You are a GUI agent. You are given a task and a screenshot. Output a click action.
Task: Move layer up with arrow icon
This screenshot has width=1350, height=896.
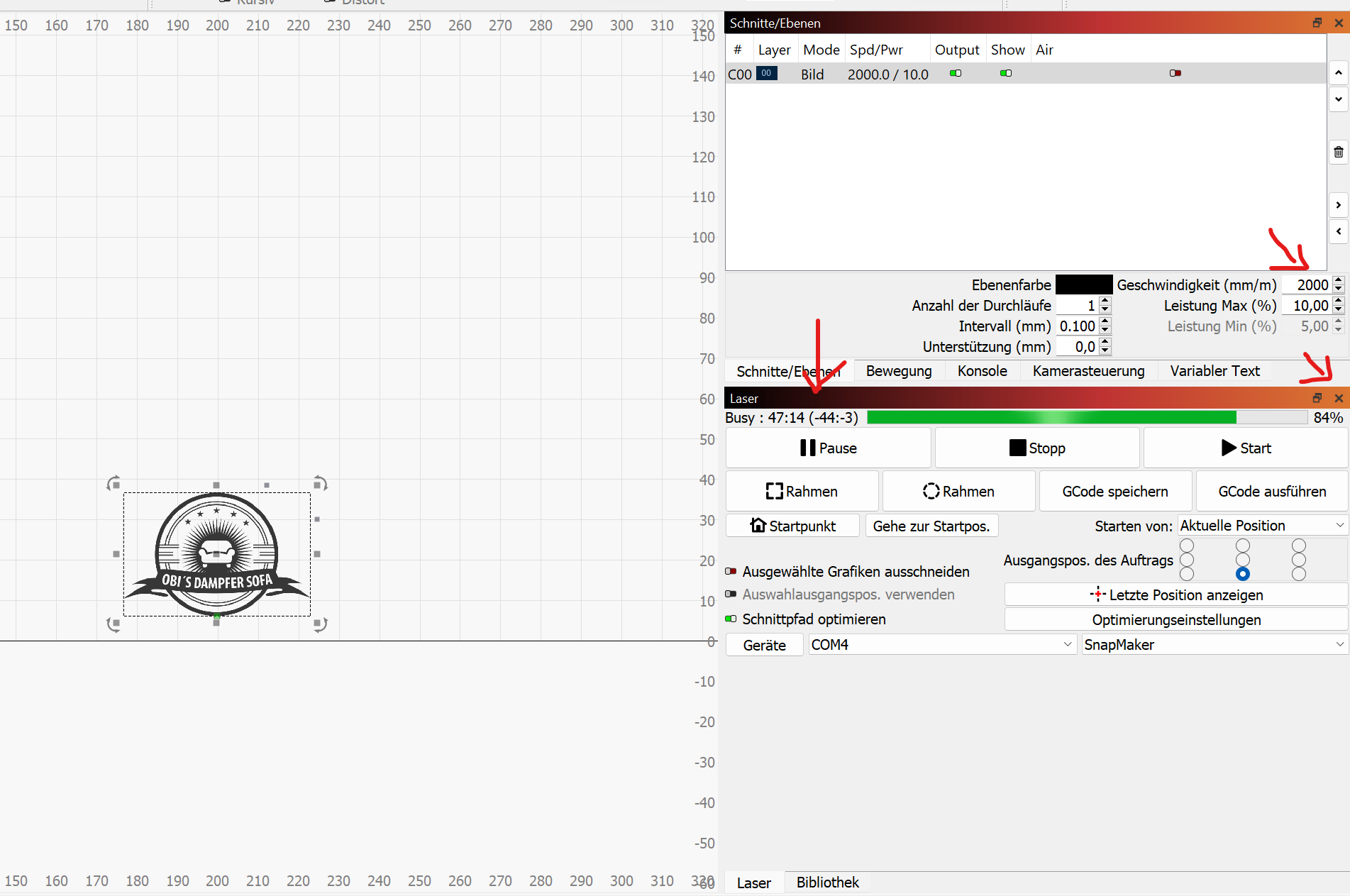[x=1338, y=72]
